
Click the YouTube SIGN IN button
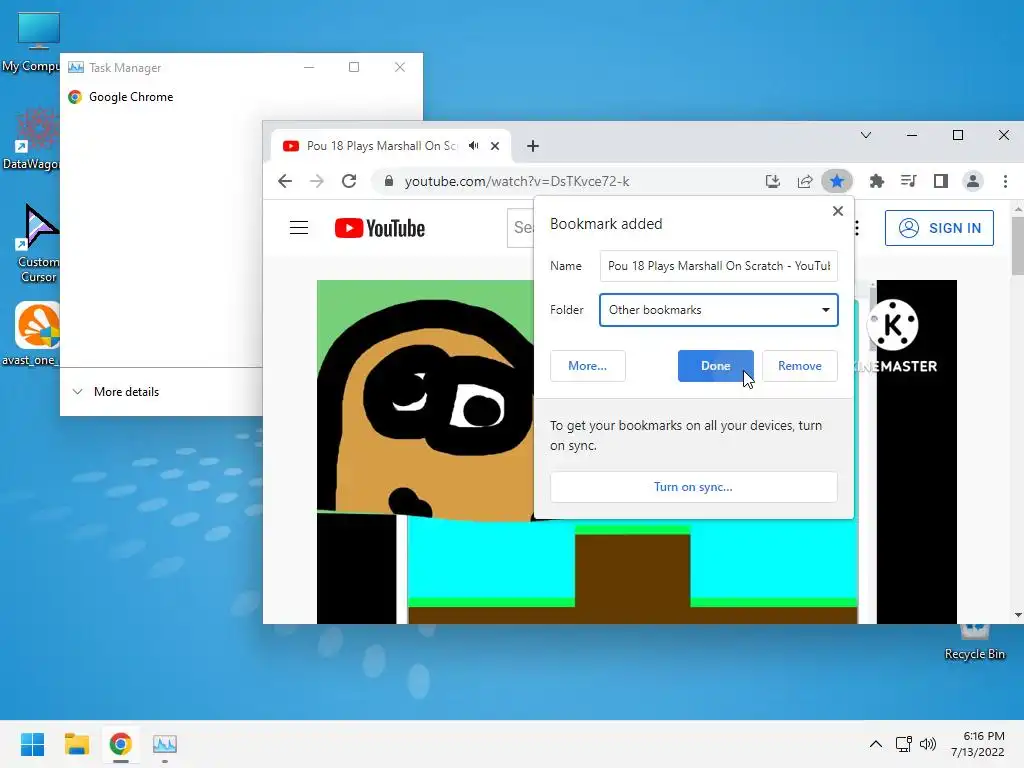pos(939,228)
